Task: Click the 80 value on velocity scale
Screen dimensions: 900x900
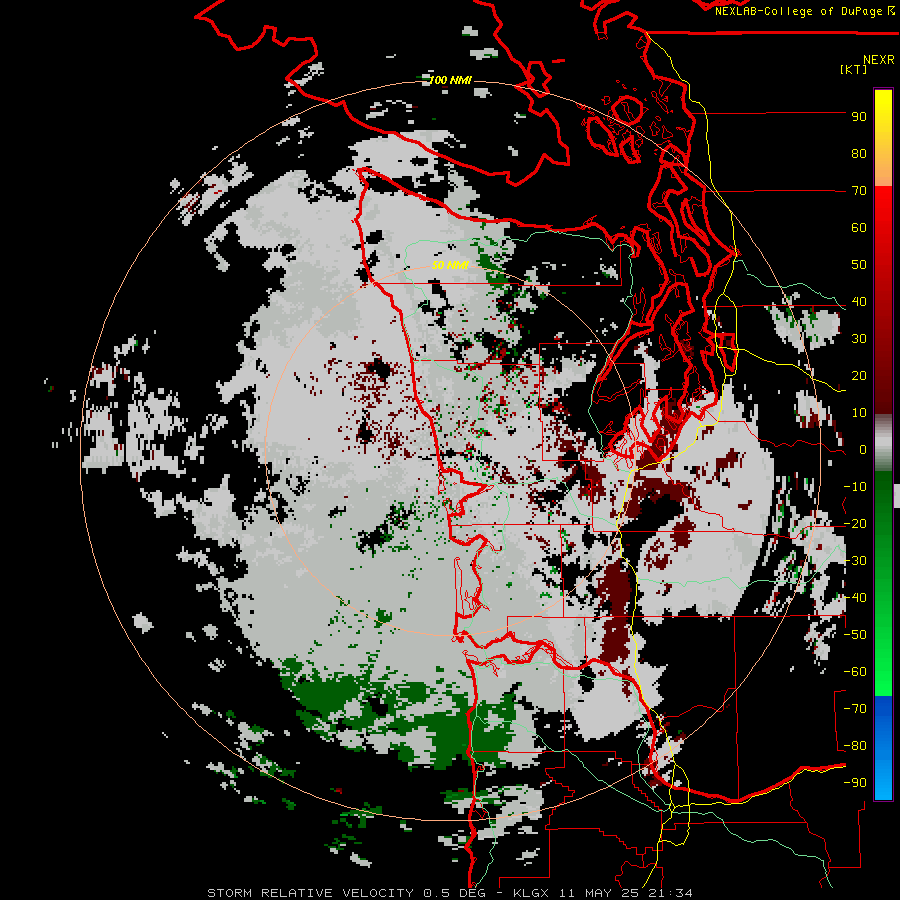Action: click(859, 154)
